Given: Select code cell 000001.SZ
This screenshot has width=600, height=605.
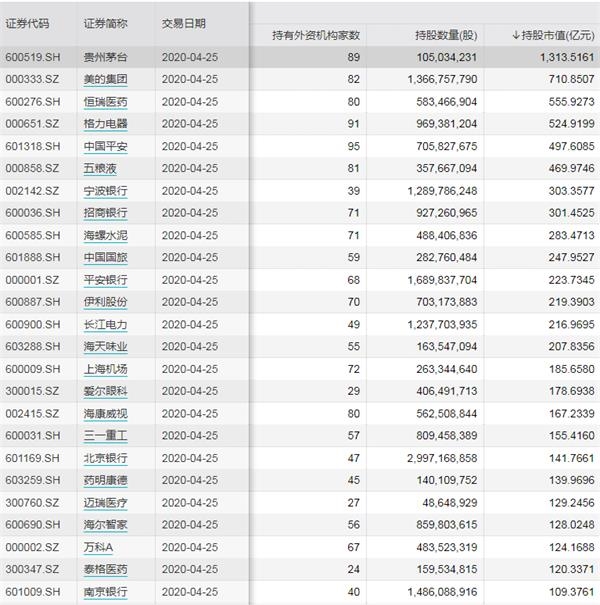Looking at the screenshot, I should pyautogui.click(x=32, y=280).
